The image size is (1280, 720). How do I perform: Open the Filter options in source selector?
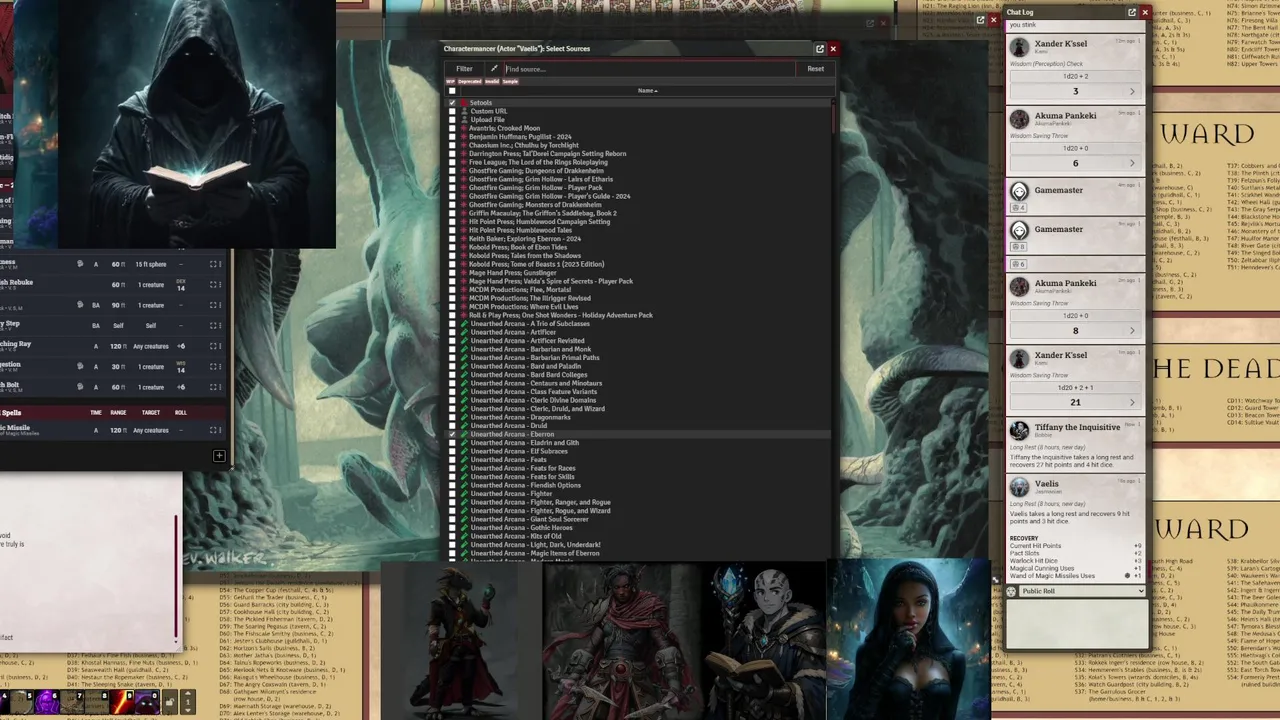[x=464, y=69]
